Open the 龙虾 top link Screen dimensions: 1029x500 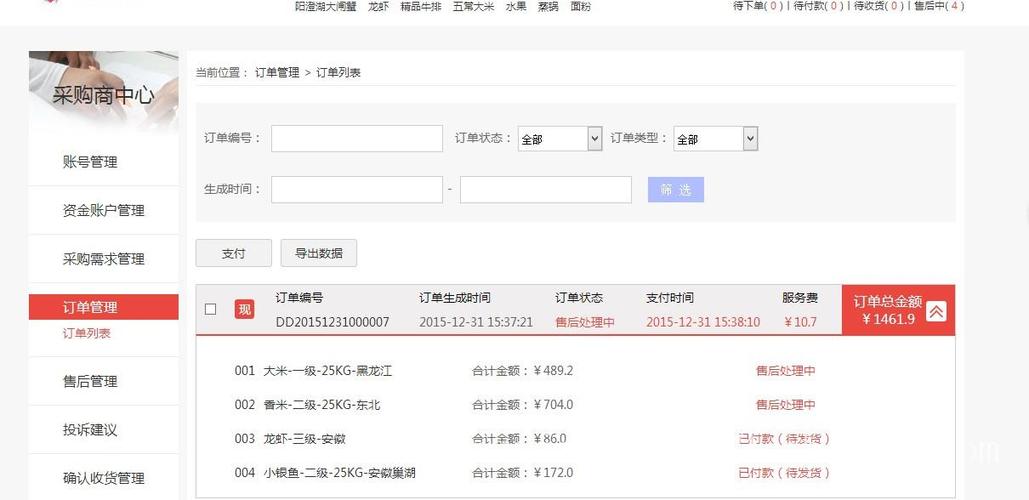coord(379,7)
